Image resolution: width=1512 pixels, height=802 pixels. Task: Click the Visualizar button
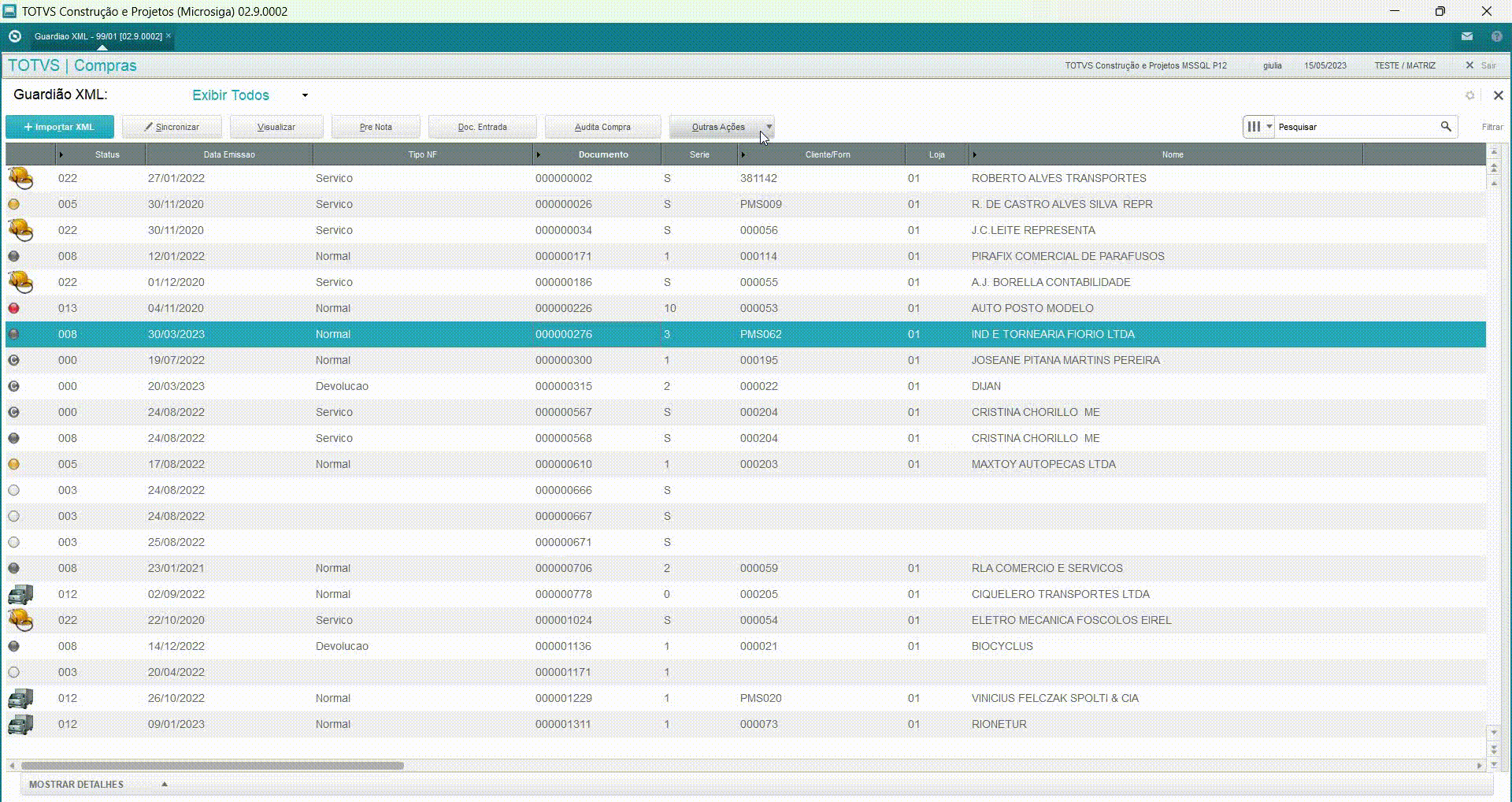pos(276,127)
